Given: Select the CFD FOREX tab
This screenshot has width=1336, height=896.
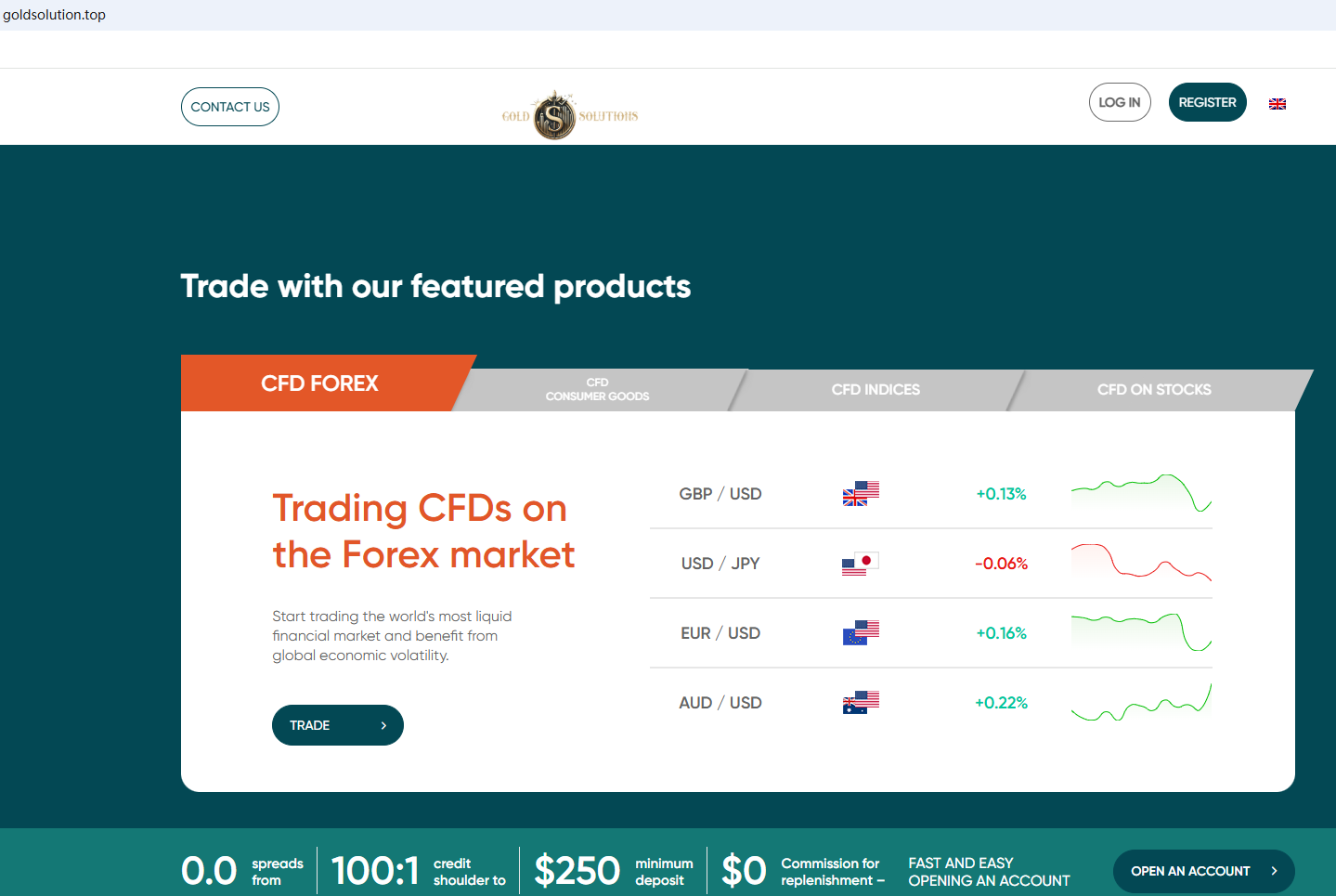Looking at the screenshot, I should [319, 383].
